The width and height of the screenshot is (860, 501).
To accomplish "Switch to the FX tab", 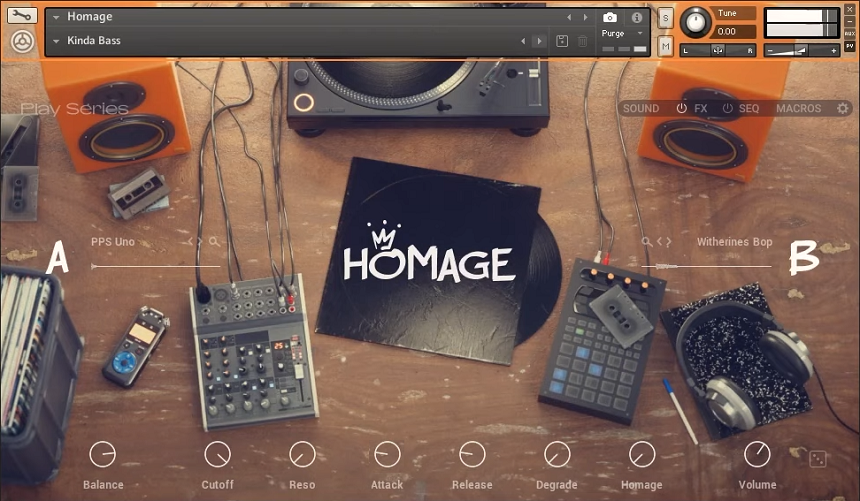I will point(700,108).
